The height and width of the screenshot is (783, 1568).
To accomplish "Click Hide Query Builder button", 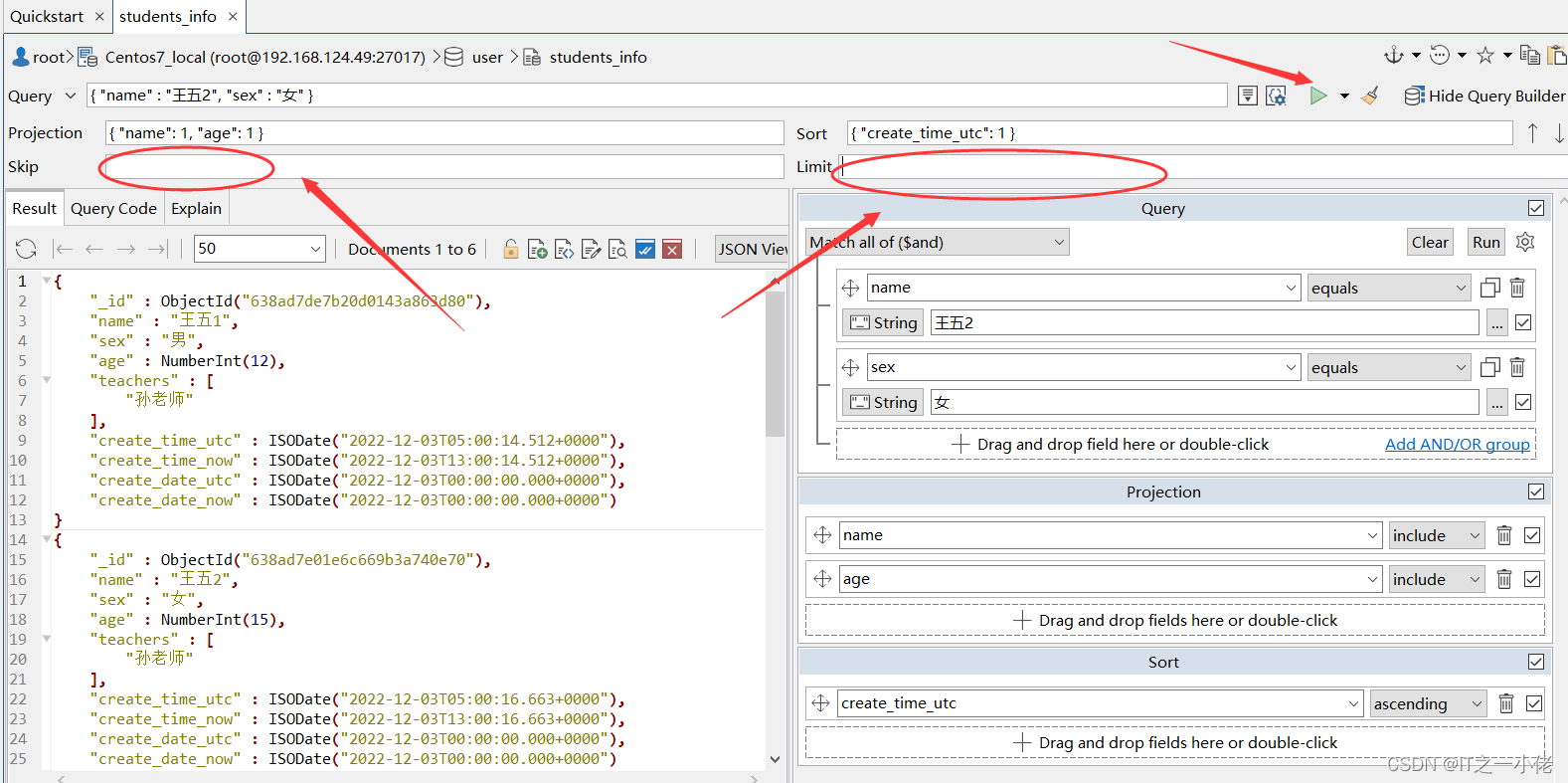I will 1484,96.
